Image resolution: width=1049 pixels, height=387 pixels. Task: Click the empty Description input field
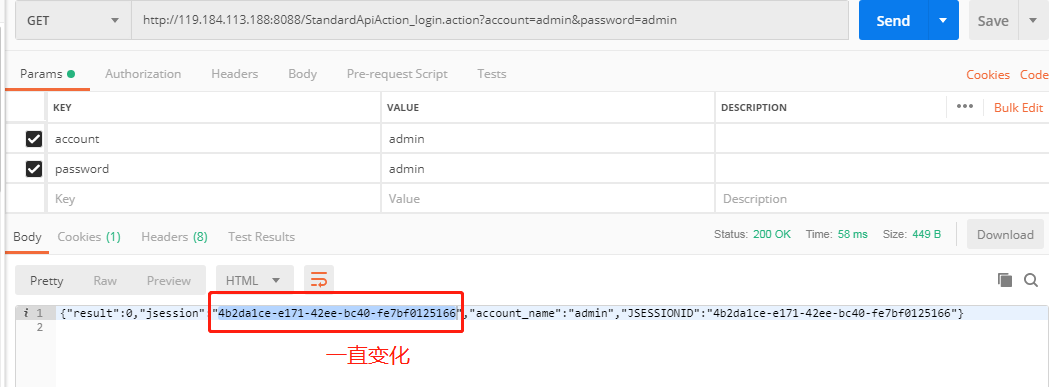[x=882, y=199]
